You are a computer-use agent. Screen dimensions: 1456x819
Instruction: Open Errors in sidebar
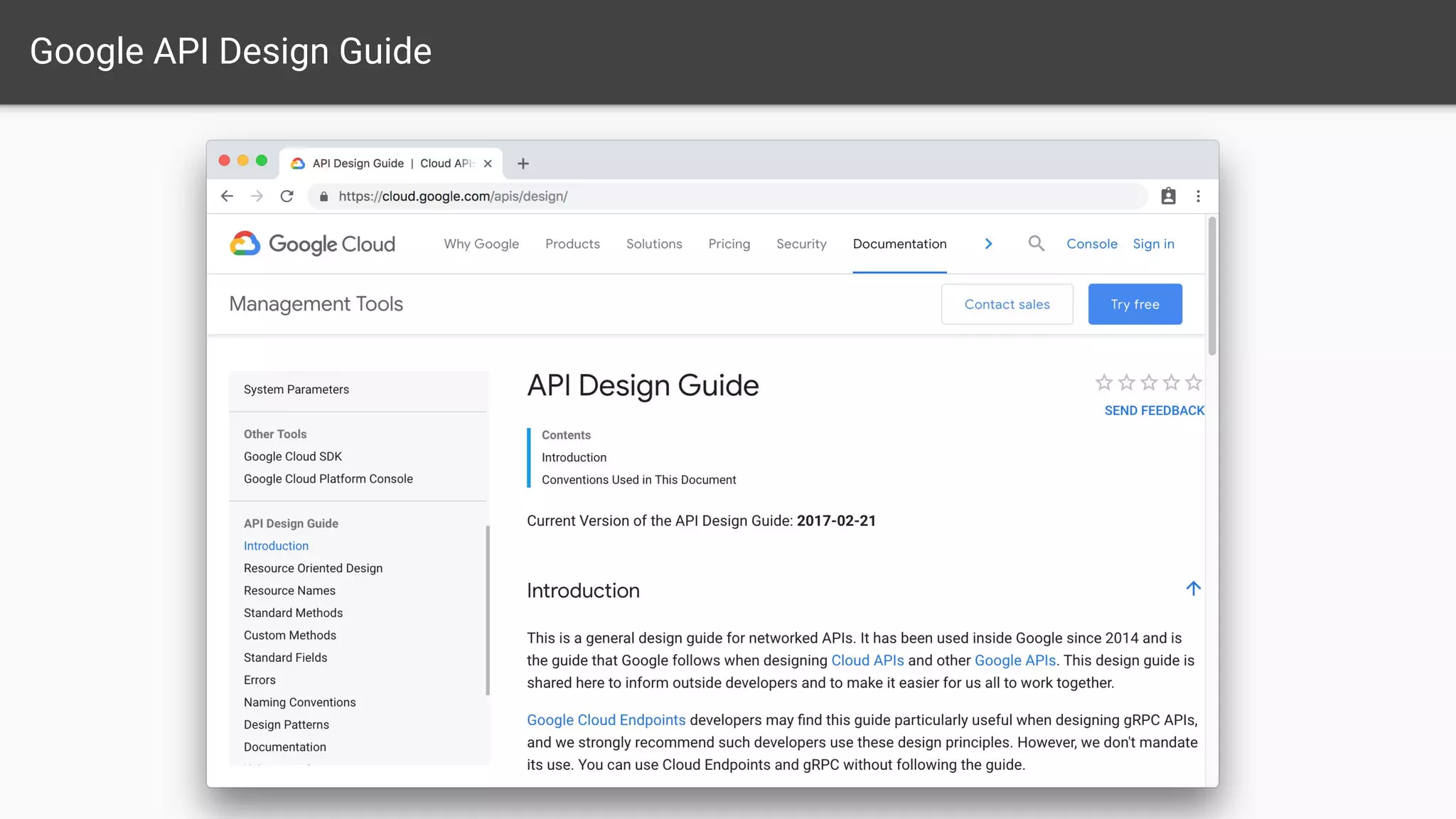point(259,680)
